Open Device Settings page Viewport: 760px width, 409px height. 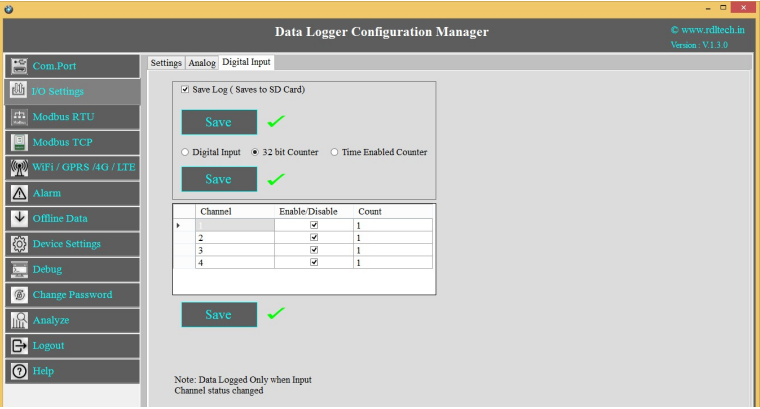[73, 244]
